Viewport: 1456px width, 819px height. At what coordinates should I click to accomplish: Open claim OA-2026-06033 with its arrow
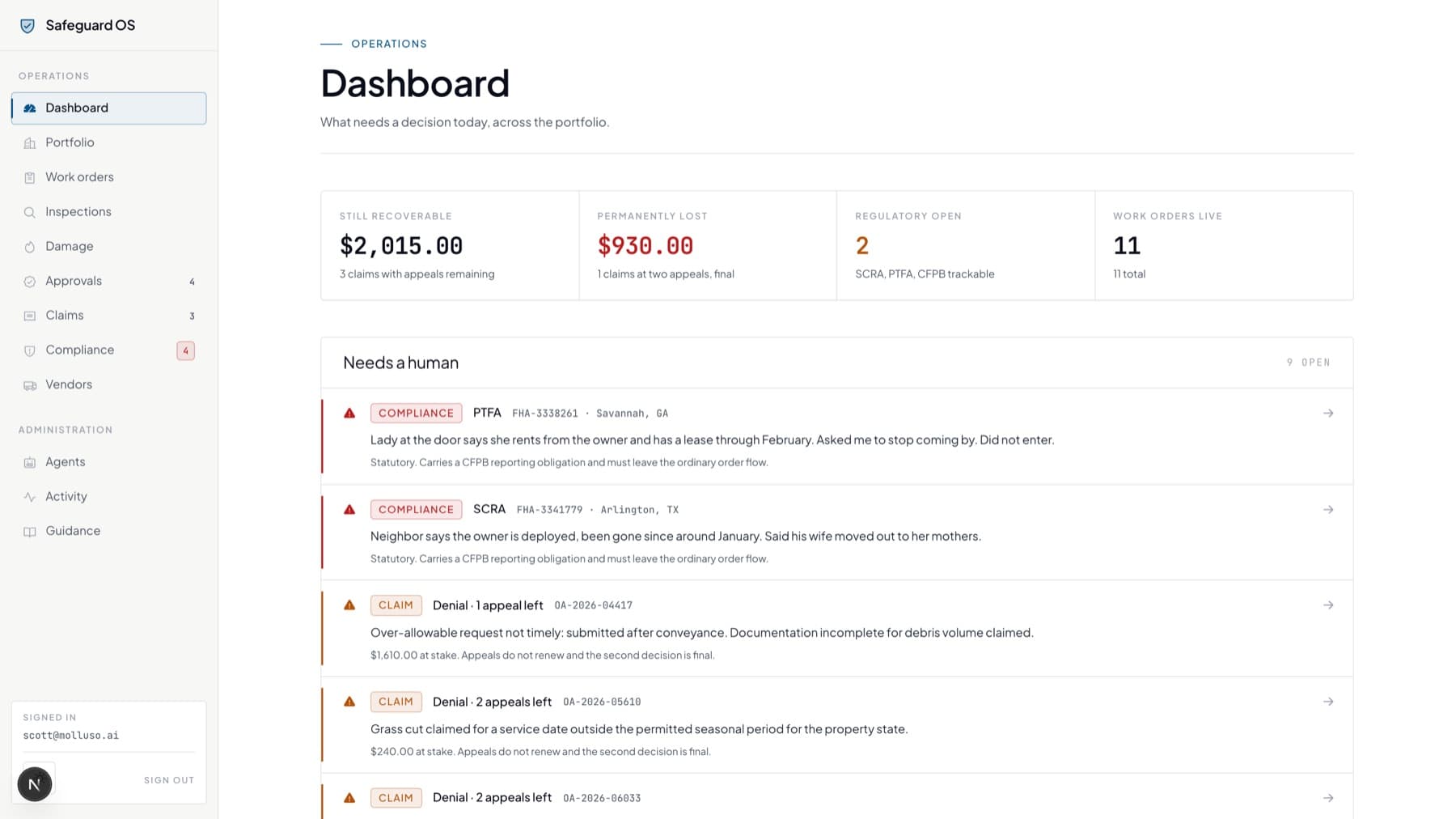point(1328,798)
